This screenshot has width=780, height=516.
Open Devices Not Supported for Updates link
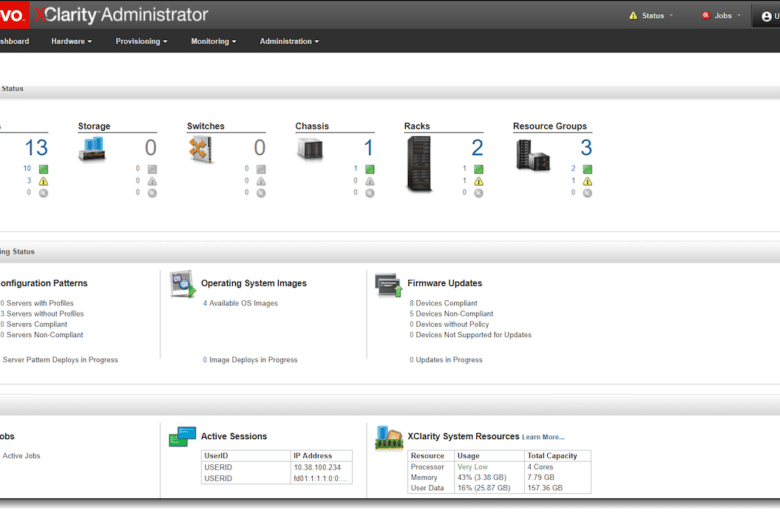[471, 335]
